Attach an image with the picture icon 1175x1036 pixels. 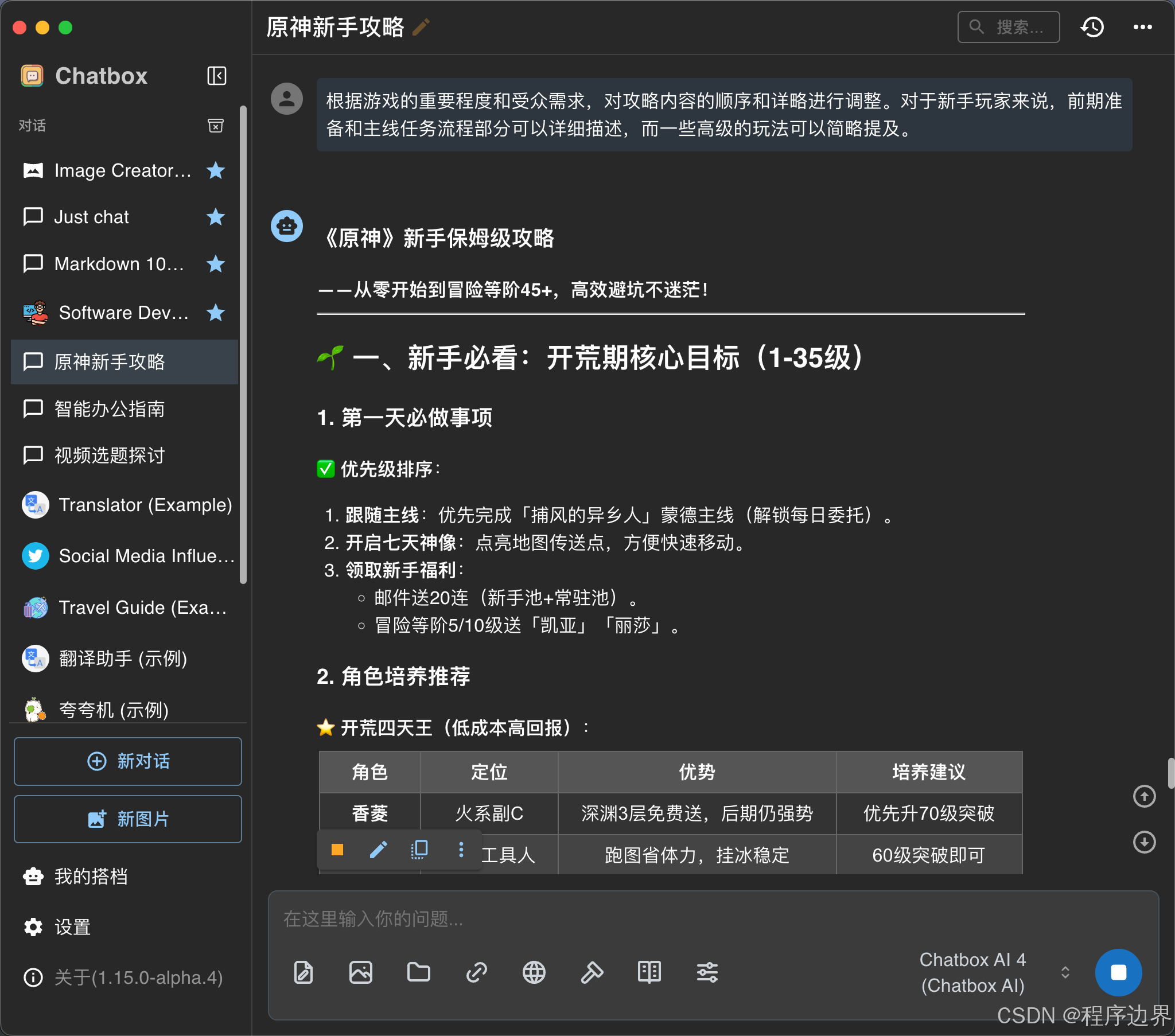click(361, 973)
